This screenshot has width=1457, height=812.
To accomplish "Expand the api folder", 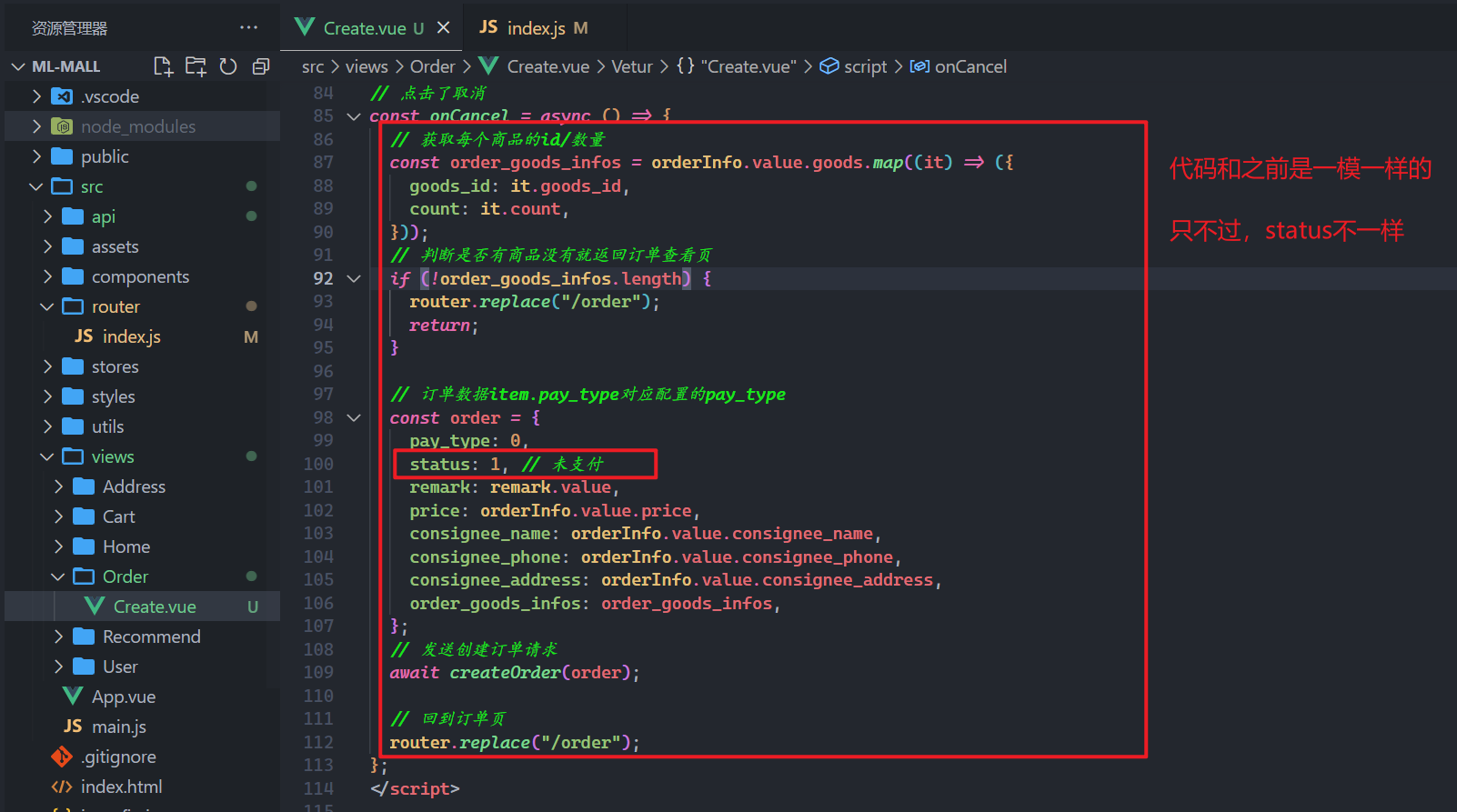I will click(x=47, y=216).
